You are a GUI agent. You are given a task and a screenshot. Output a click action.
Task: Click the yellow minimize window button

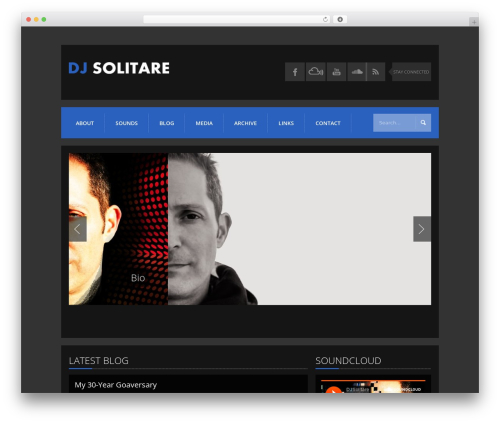pos(36,19)
